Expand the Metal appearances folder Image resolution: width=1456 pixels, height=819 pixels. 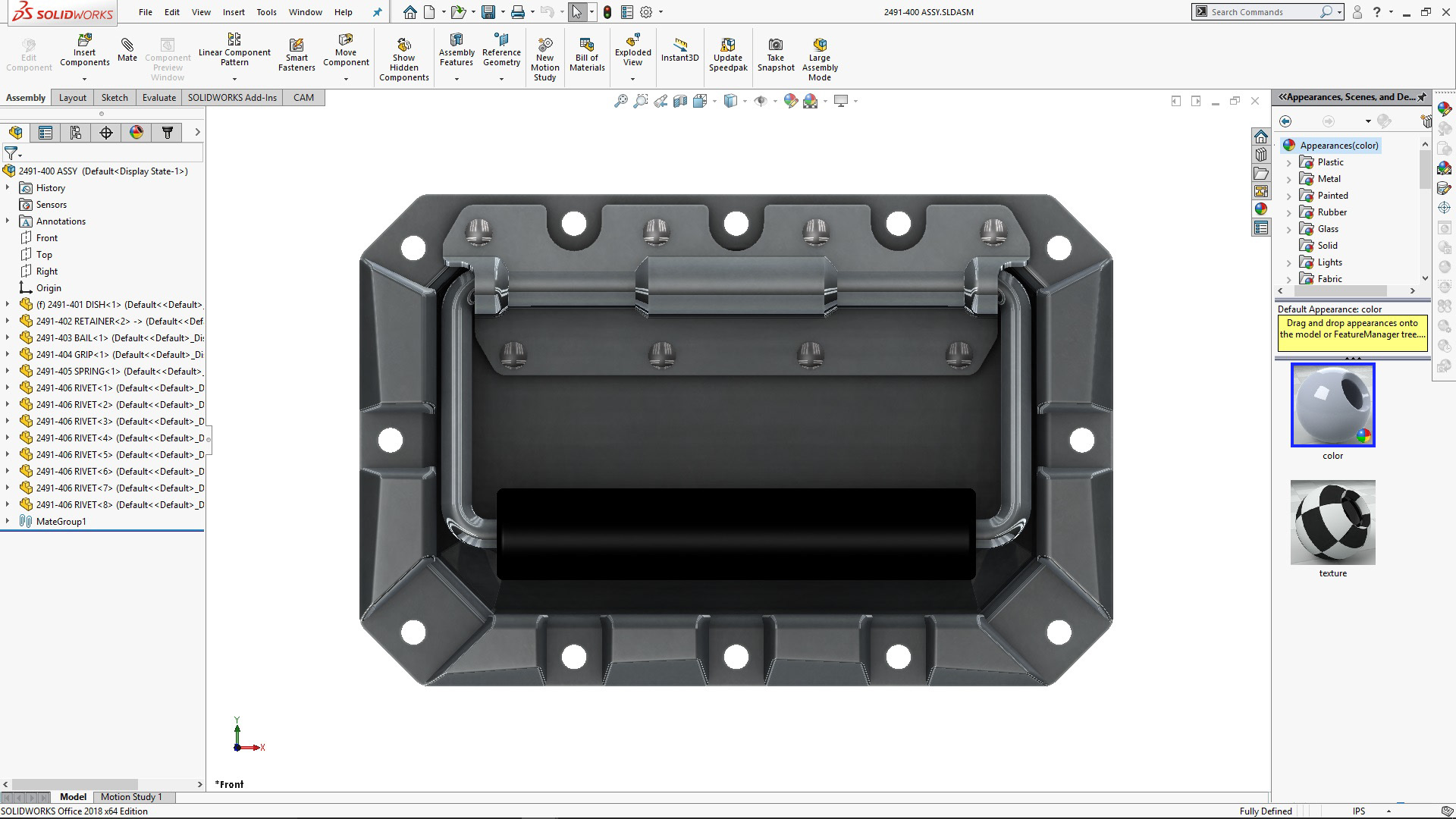point(1288,179)
